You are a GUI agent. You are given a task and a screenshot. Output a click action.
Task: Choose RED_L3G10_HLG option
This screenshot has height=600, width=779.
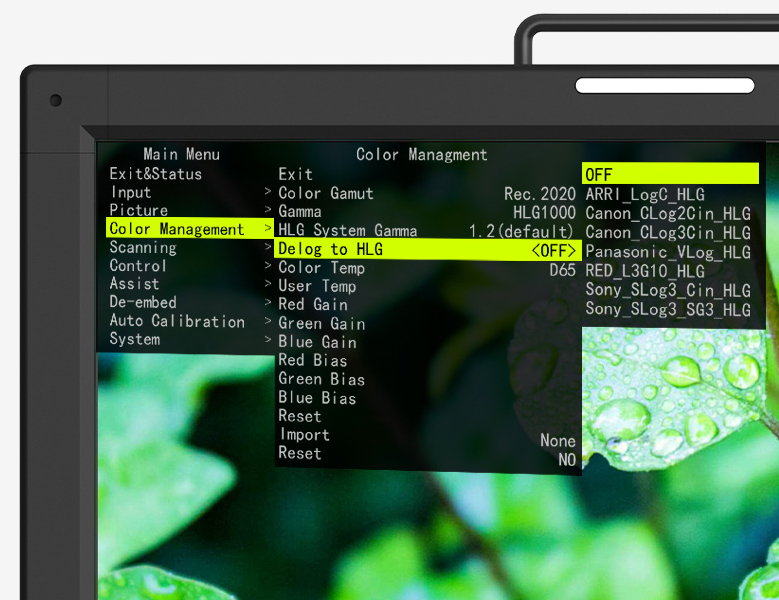645,271
